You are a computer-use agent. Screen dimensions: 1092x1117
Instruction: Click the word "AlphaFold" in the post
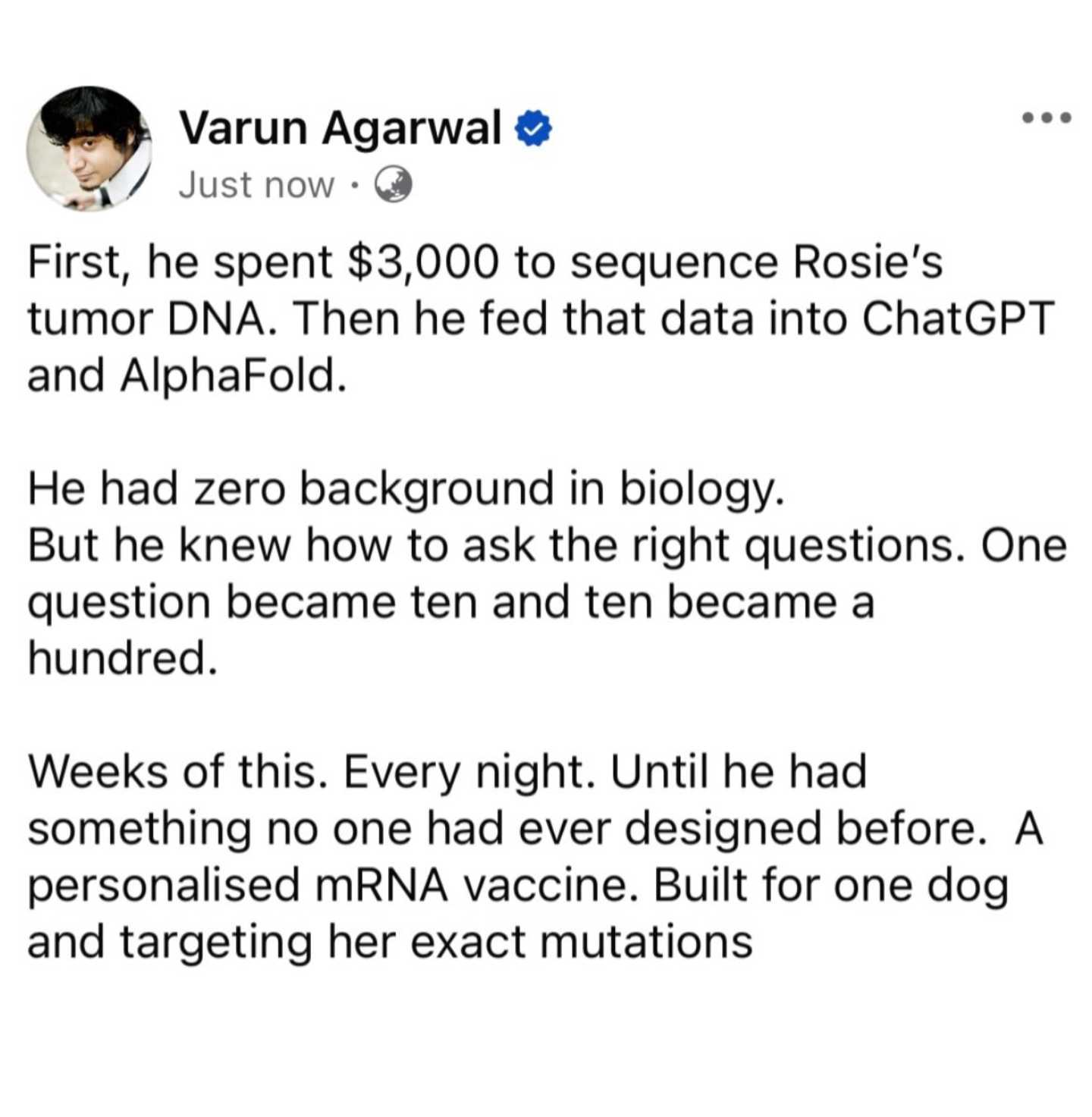pos(227,375)
